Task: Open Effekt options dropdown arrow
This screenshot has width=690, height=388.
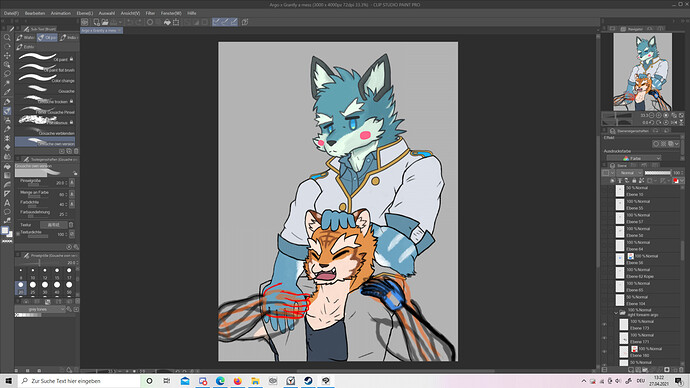Action: (677, 144)
